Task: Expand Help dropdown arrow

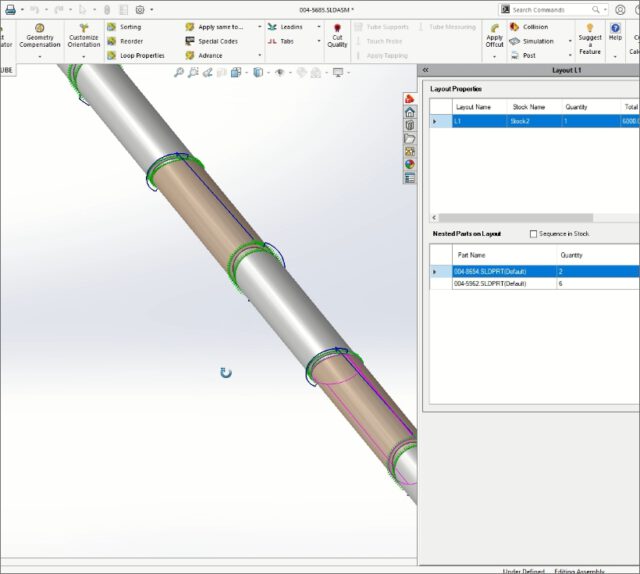Action: [615, 57]
